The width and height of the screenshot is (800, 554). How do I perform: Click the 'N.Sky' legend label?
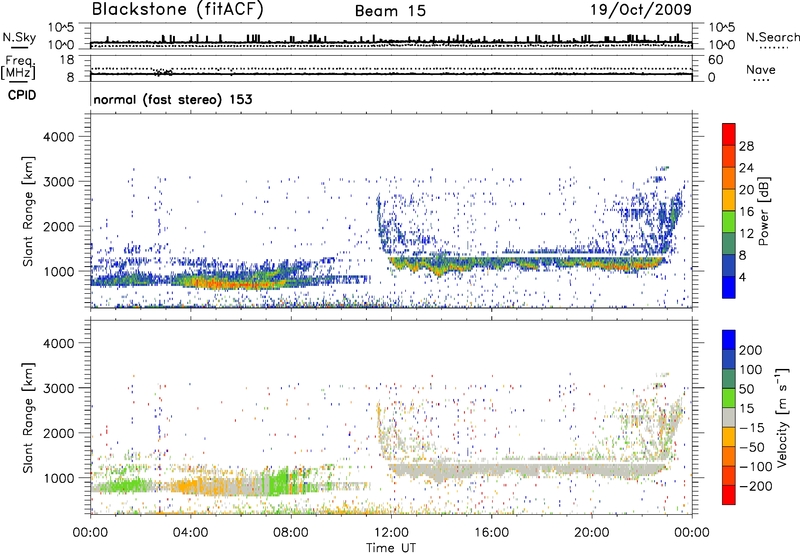pyautogui.click(x=19, y=37)
